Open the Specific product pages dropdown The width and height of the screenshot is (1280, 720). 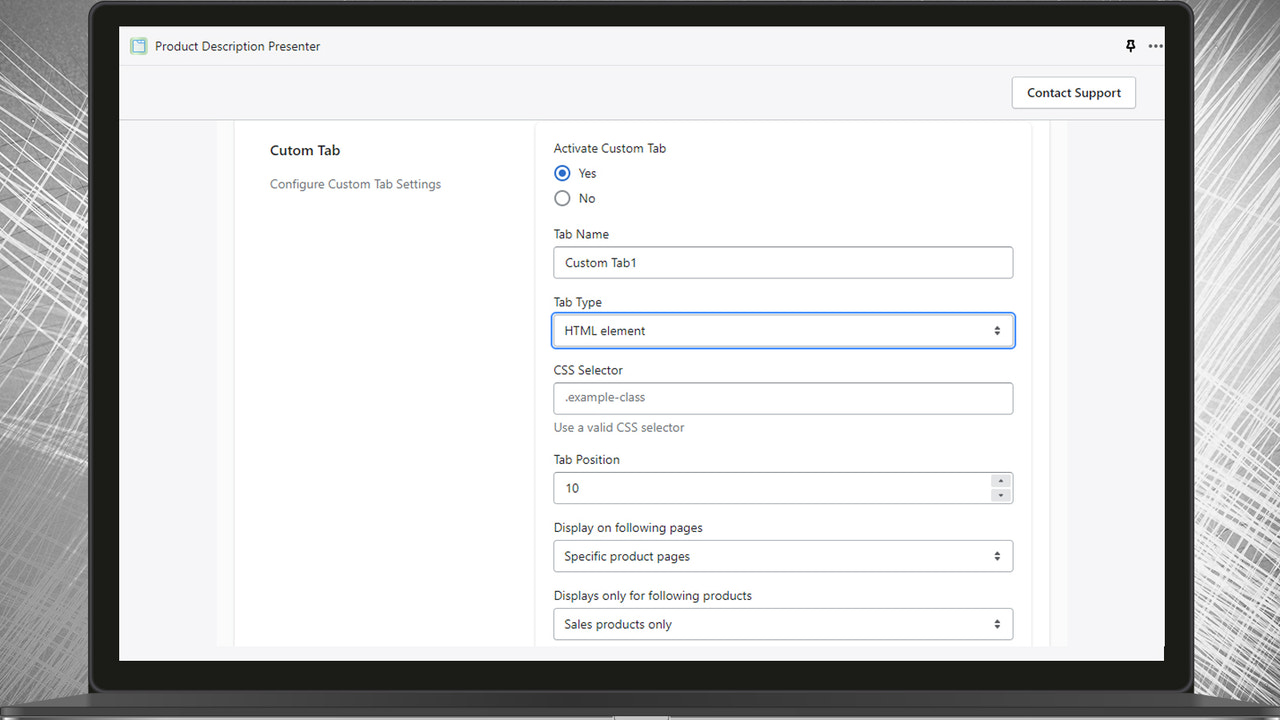pos(783,556)
